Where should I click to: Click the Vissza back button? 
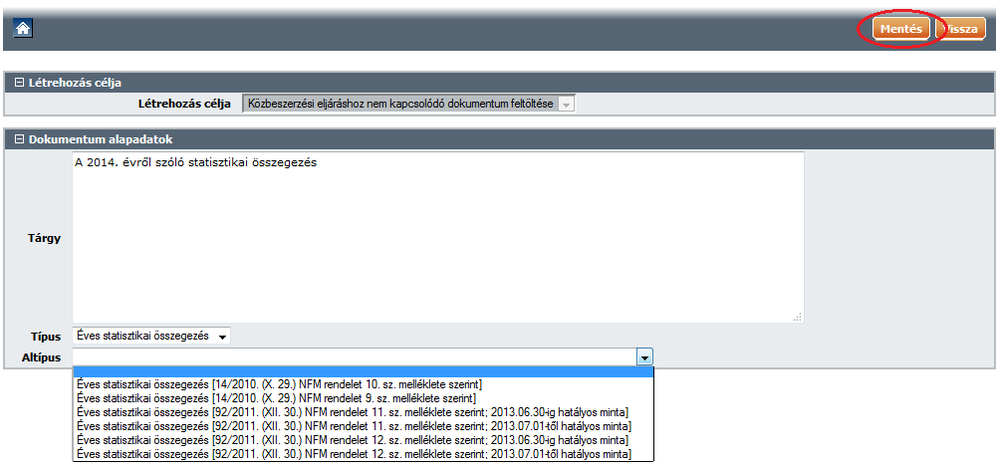(x=959, y=29)
